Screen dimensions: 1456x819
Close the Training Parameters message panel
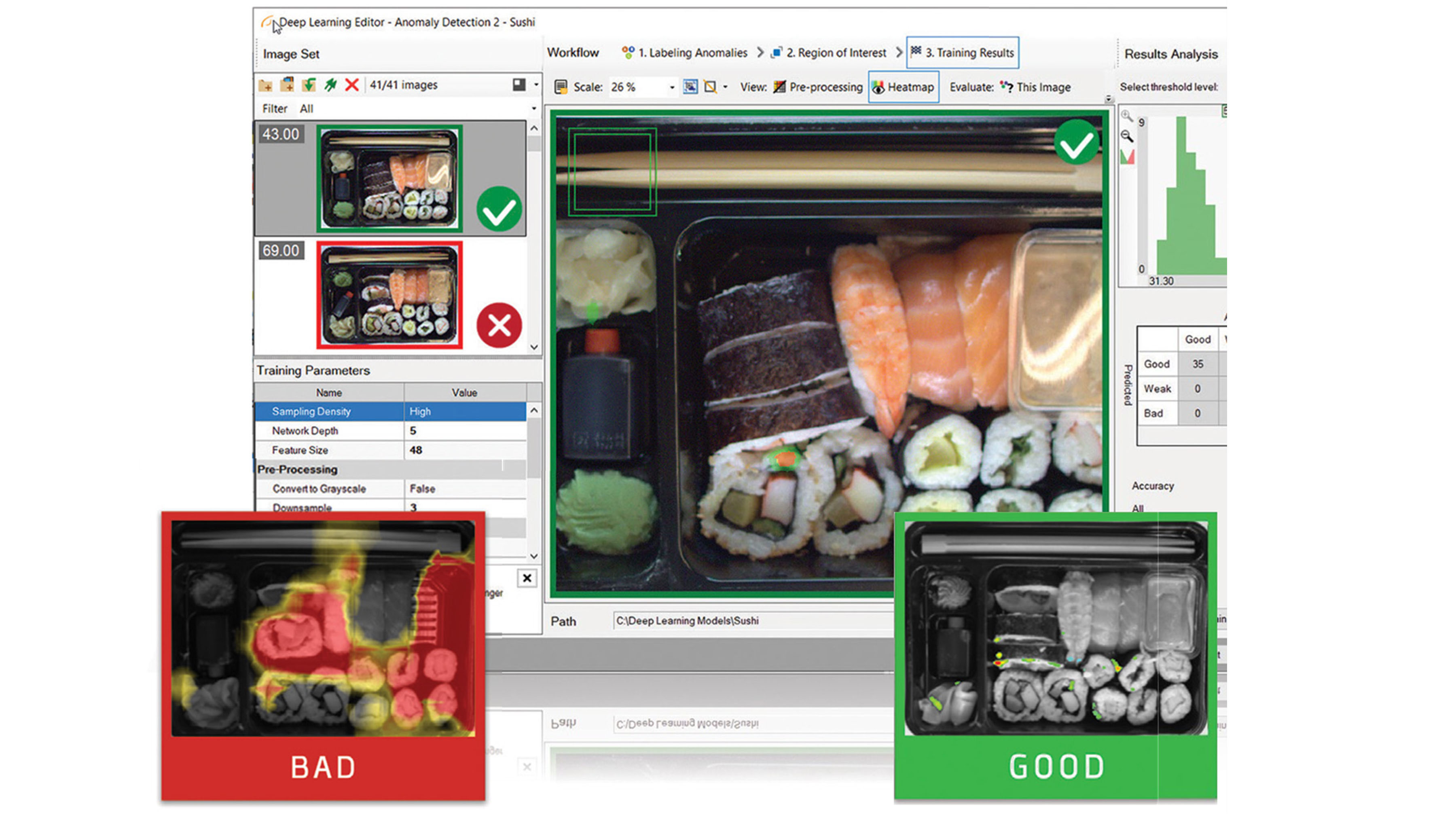click(x=527, y=578)
